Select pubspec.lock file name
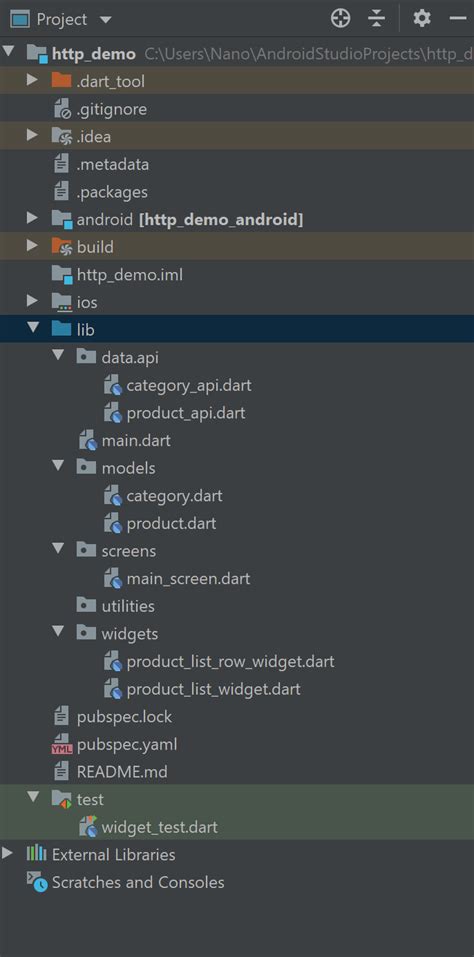 click(x=124, y=717)
